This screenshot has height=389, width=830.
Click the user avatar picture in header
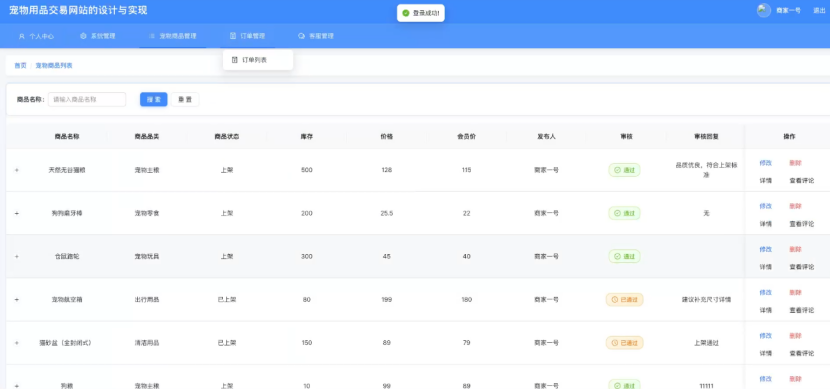[763, 11]
